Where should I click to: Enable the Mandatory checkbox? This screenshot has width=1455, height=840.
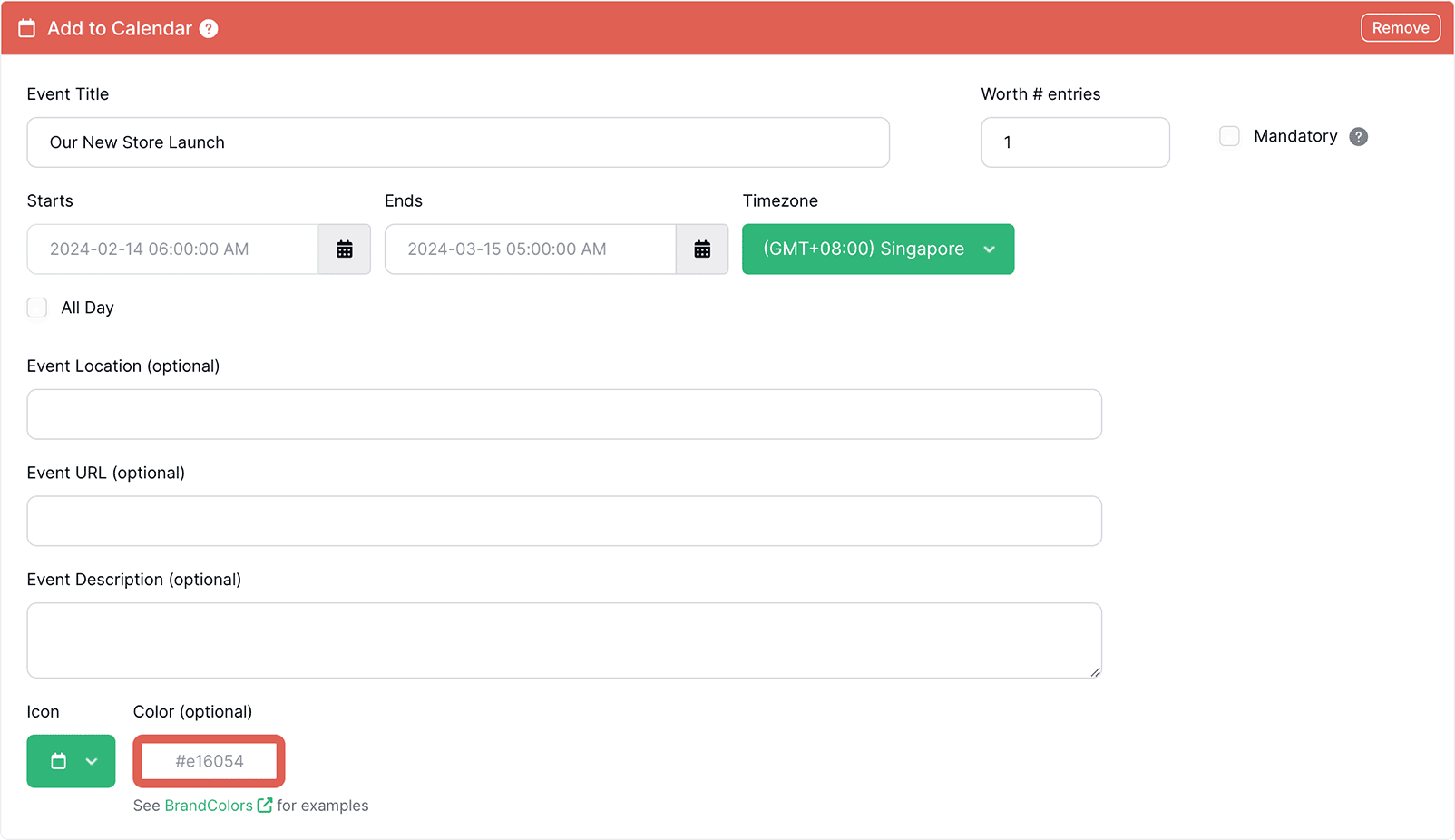pos(1229,135)
